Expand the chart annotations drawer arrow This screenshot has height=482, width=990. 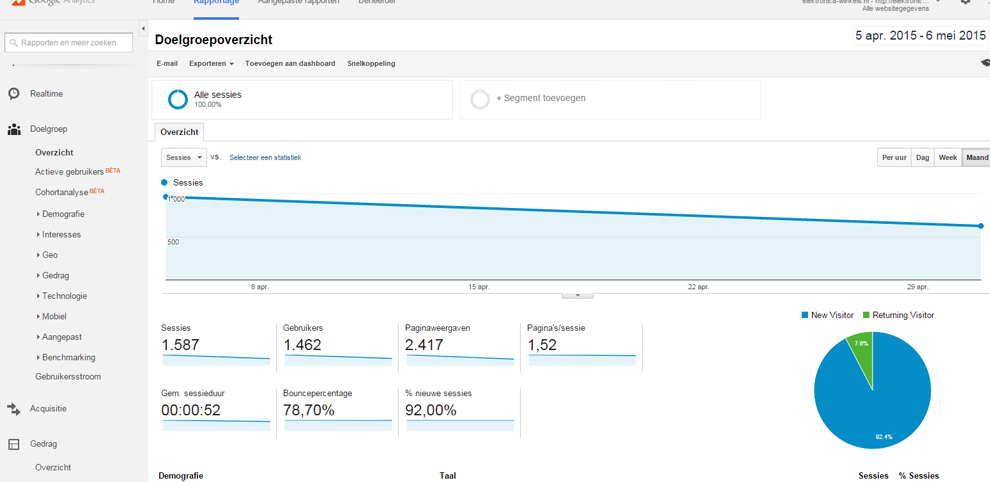coord(577,295)
